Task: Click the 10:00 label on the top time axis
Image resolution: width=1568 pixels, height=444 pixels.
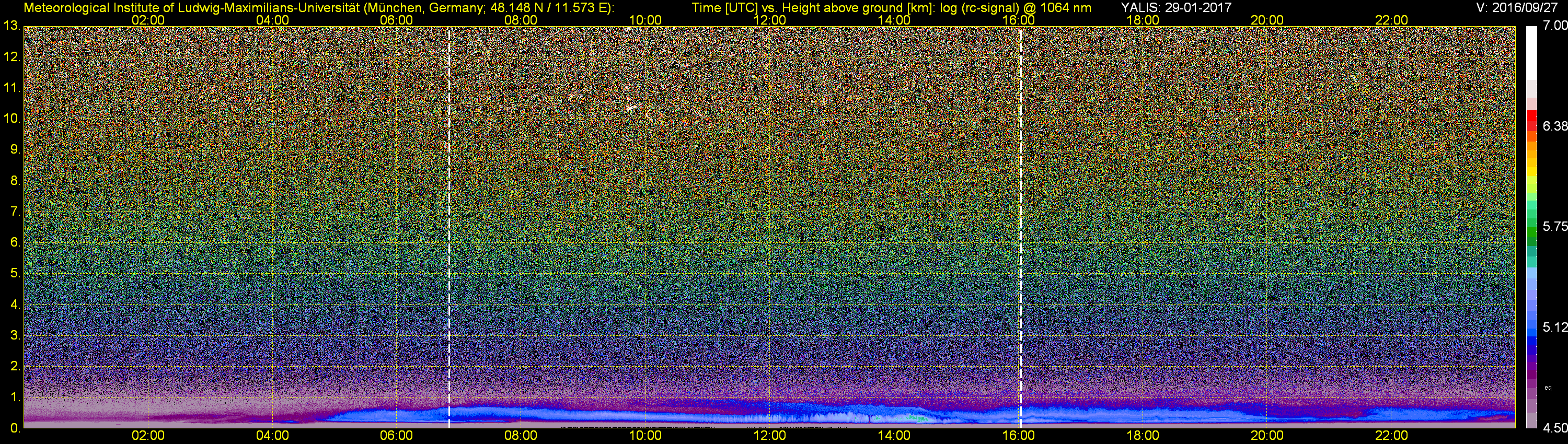Action: pos(645,20)
